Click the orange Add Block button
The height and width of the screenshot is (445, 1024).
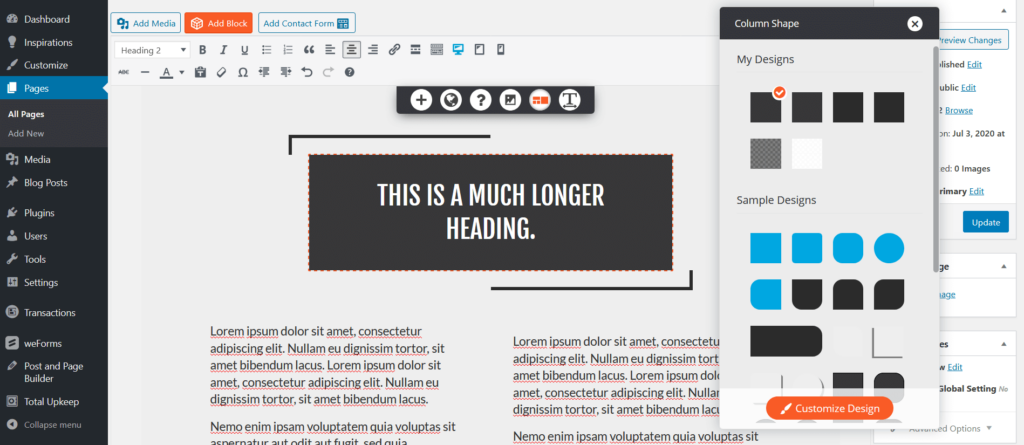click(x=219, y=23)
